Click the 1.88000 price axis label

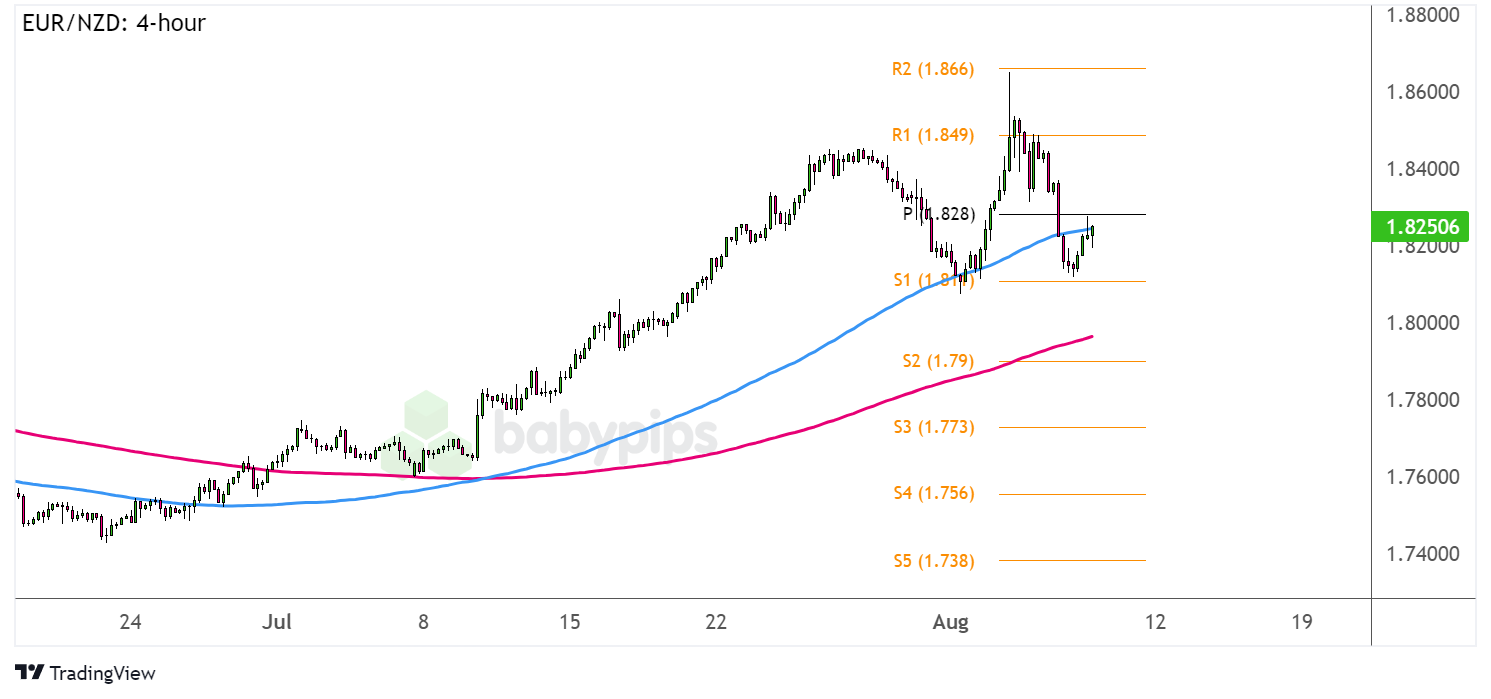[1425, 16]
